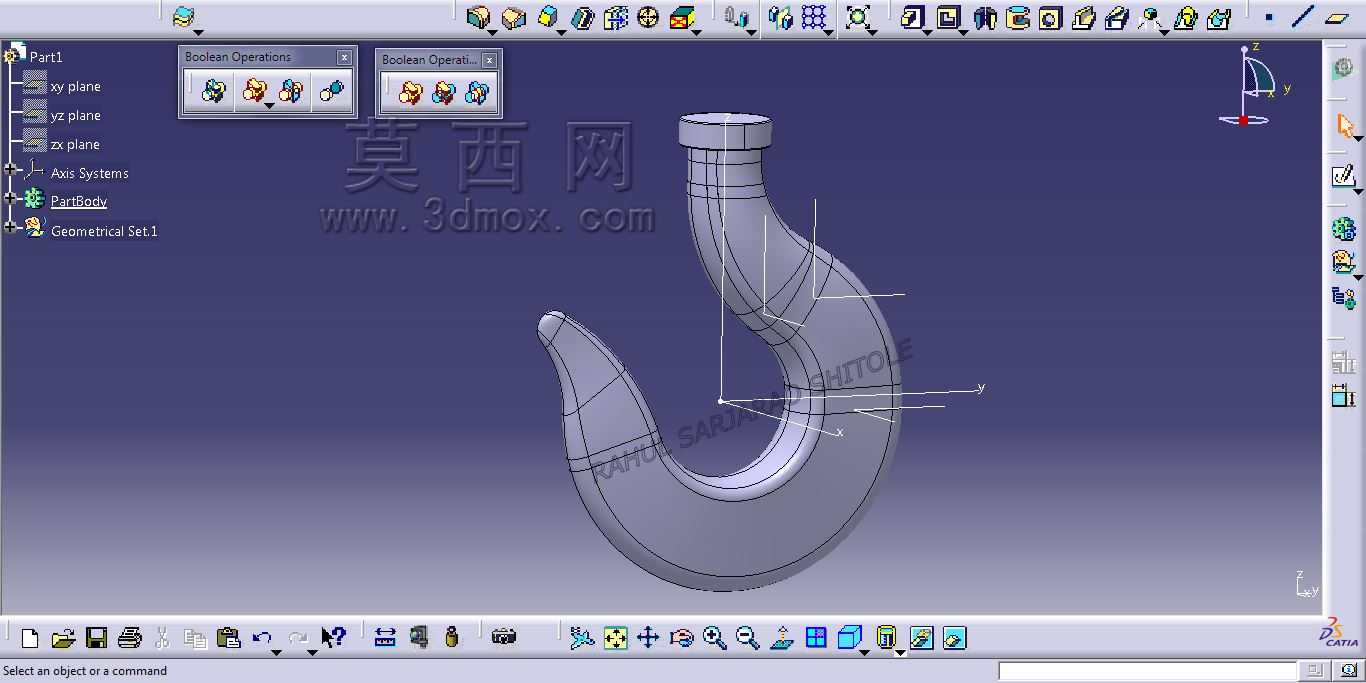Undo the last action
Image resolution: width=1366 pixels, height=683 pixels.
click(x=262, y=637)
